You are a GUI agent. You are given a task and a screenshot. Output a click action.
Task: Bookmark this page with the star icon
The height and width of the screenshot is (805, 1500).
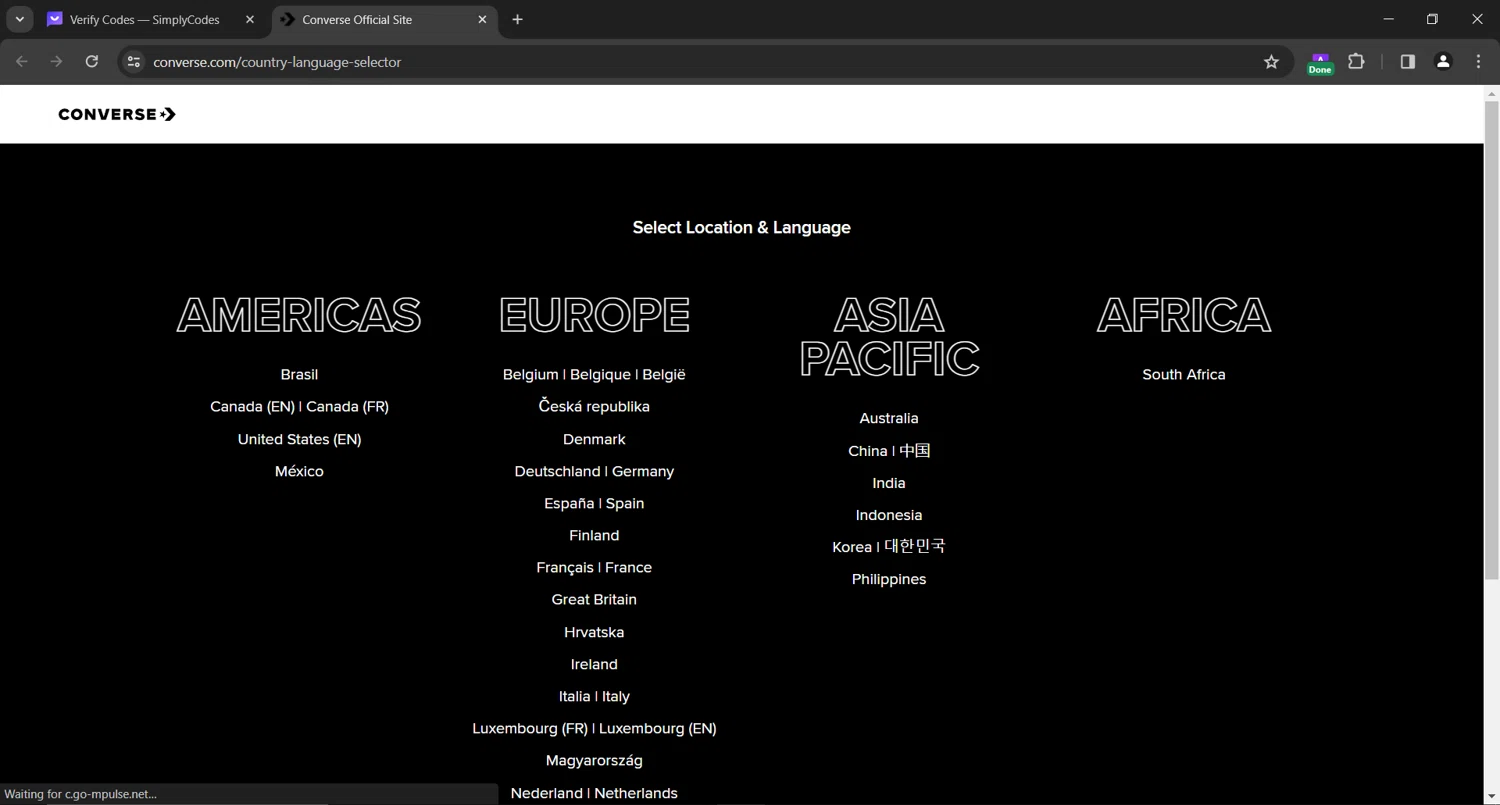pos(1271,62)
